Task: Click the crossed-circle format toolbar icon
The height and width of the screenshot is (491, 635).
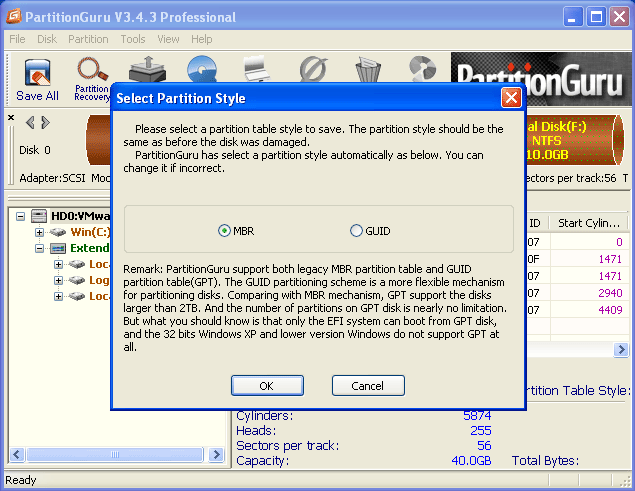Action: click(x=313, y=70)
